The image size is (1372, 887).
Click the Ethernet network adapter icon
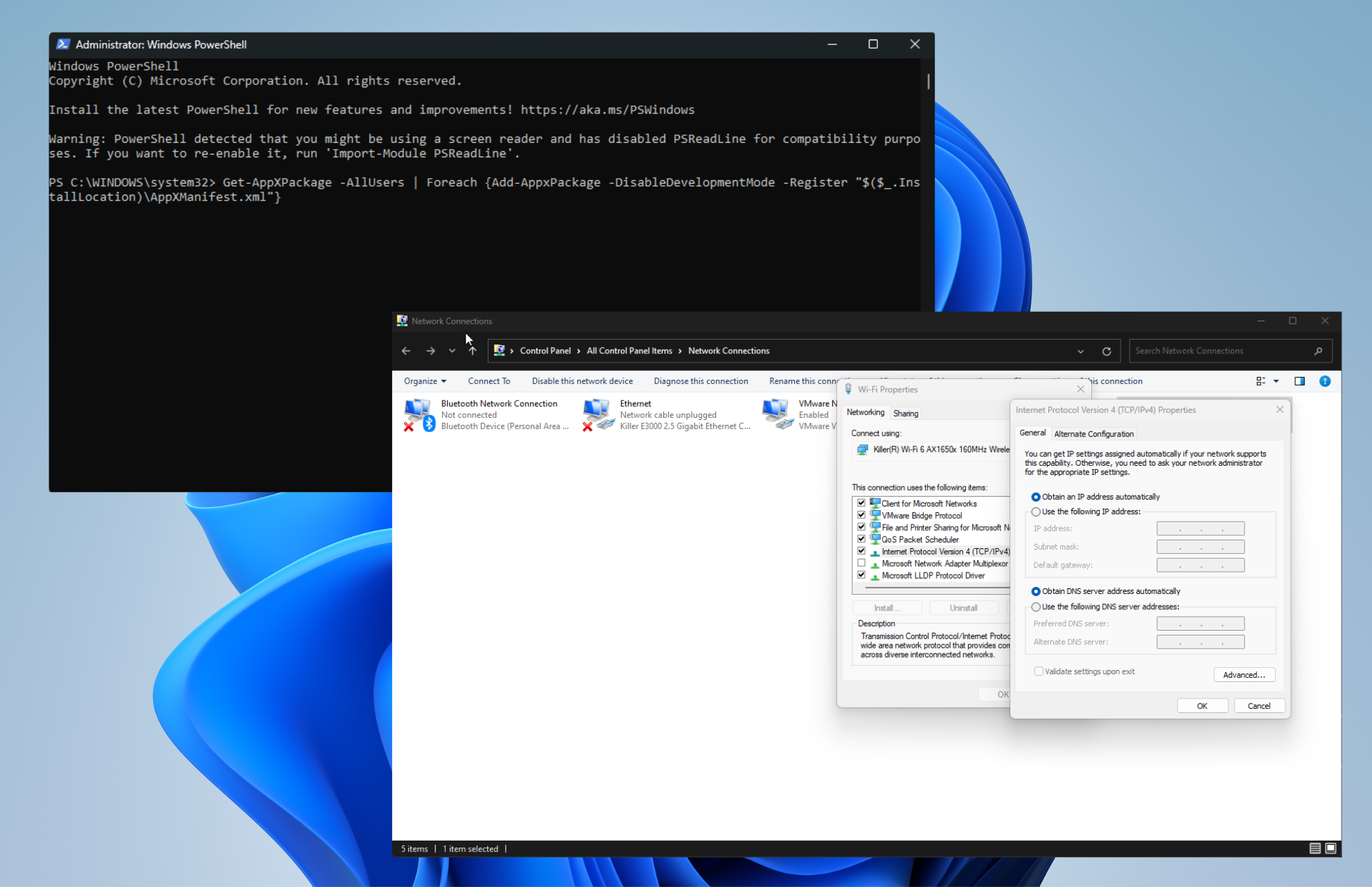[596, 413]
